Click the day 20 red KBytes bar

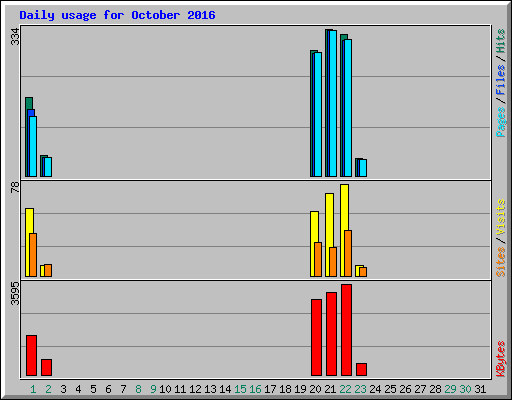coord(316,338)
